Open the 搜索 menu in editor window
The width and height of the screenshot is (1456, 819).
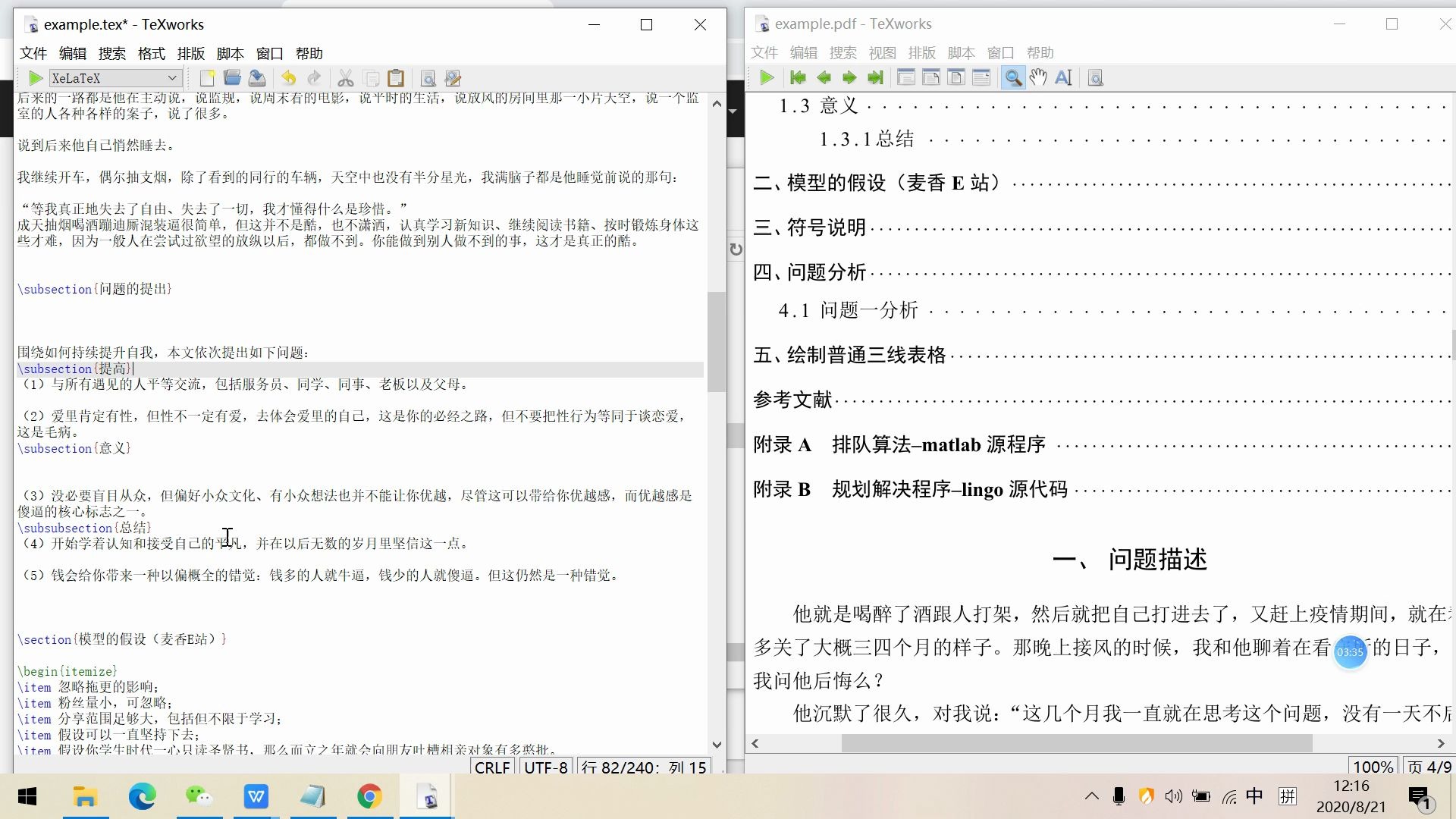coord(112,53)
